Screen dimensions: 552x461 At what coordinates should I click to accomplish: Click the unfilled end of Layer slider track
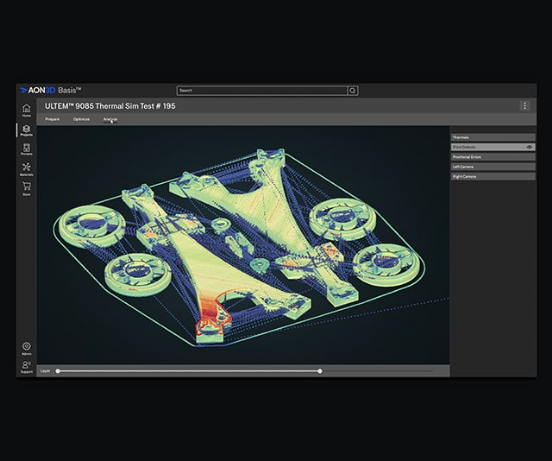(x=377, y=371)
